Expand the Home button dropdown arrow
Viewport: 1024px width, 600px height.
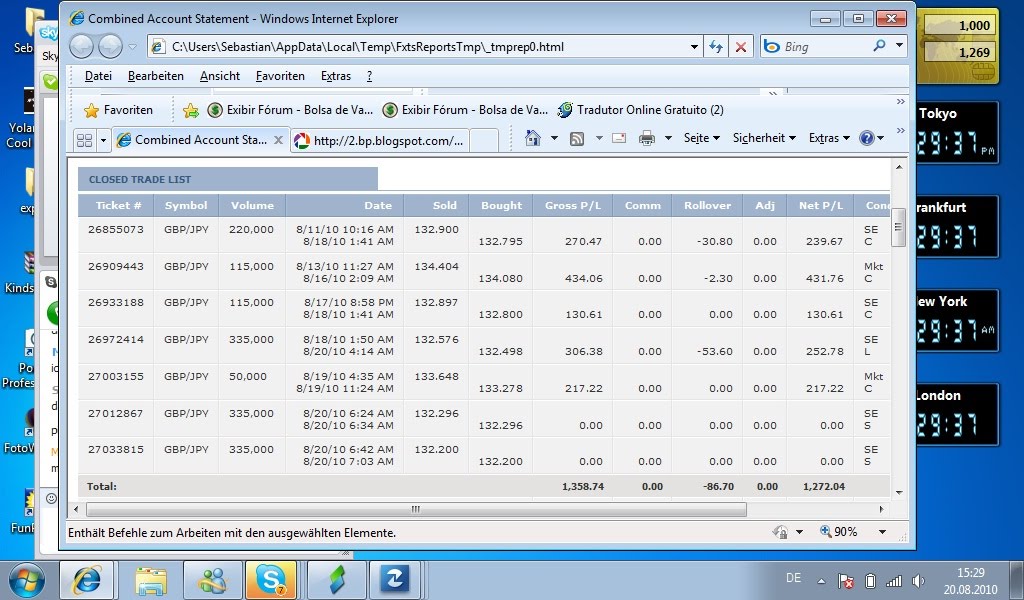(x=554, y=138)
